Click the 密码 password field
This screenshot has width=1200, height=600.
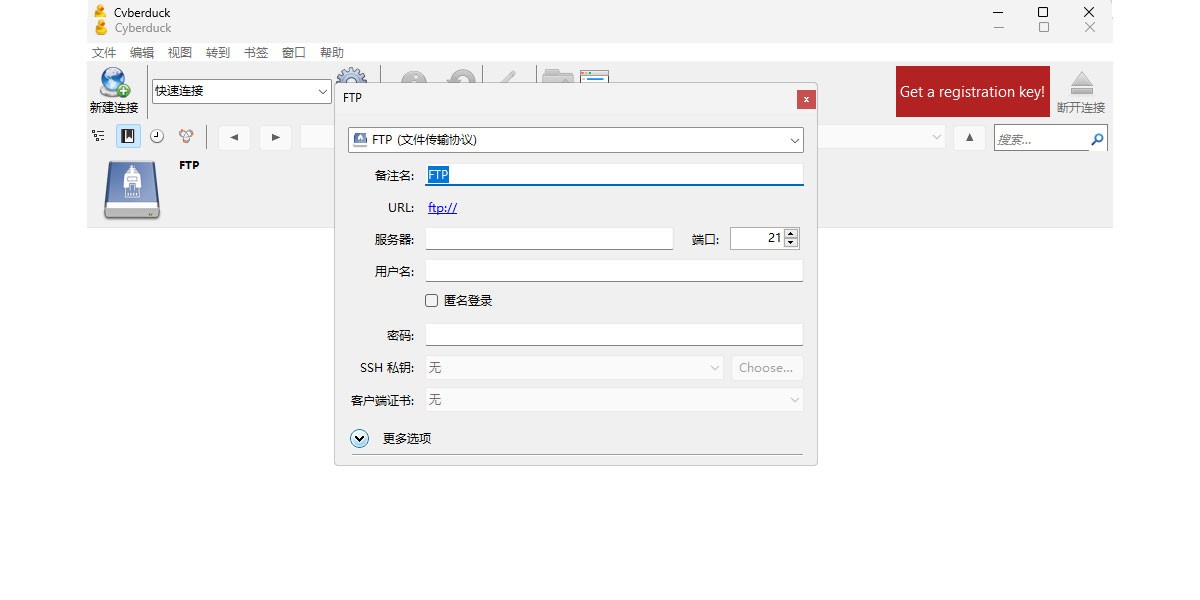tap(614, 334)
